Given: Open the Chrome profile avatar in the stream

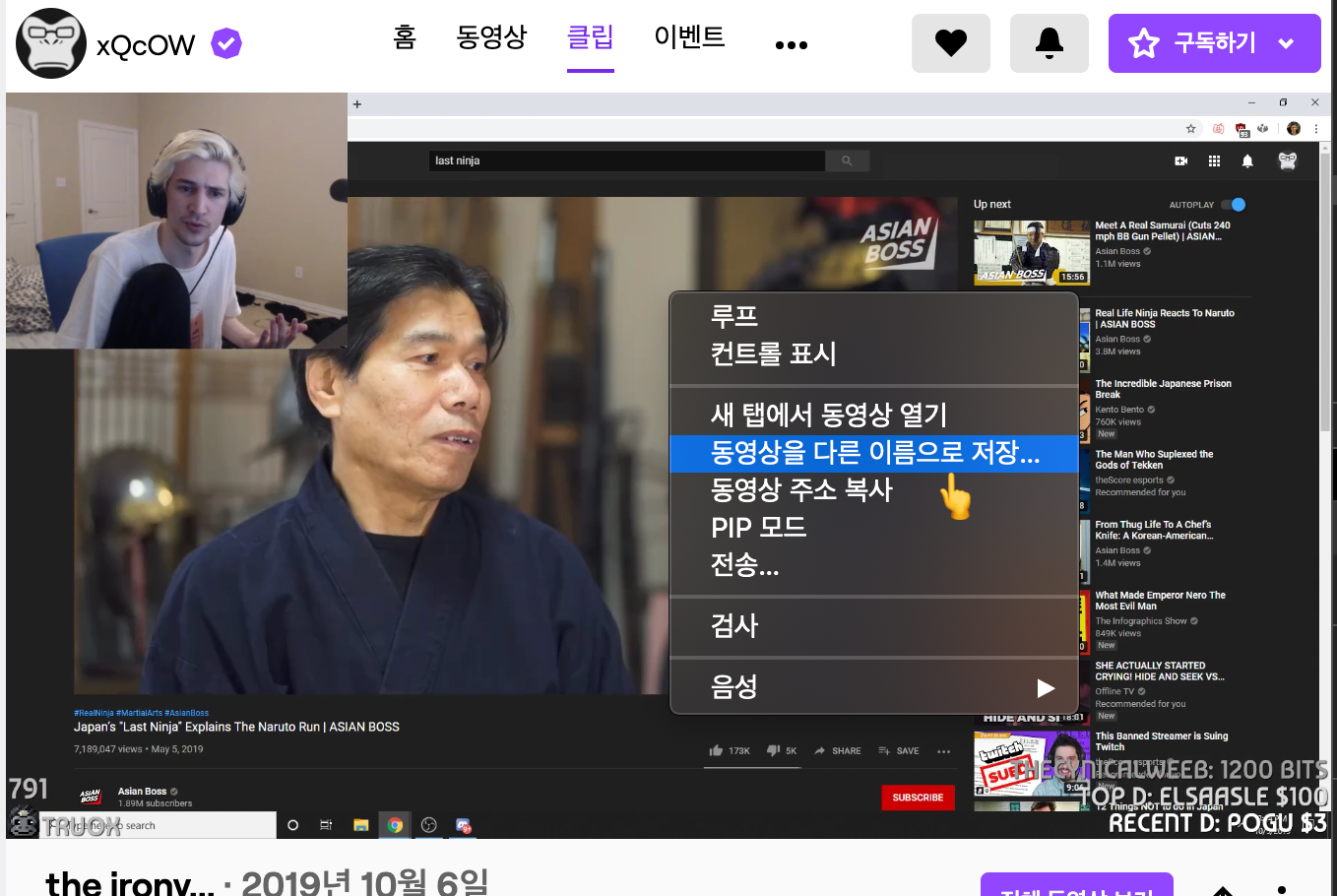Looking at the screenshot, I should click(x=1294, y=128).
